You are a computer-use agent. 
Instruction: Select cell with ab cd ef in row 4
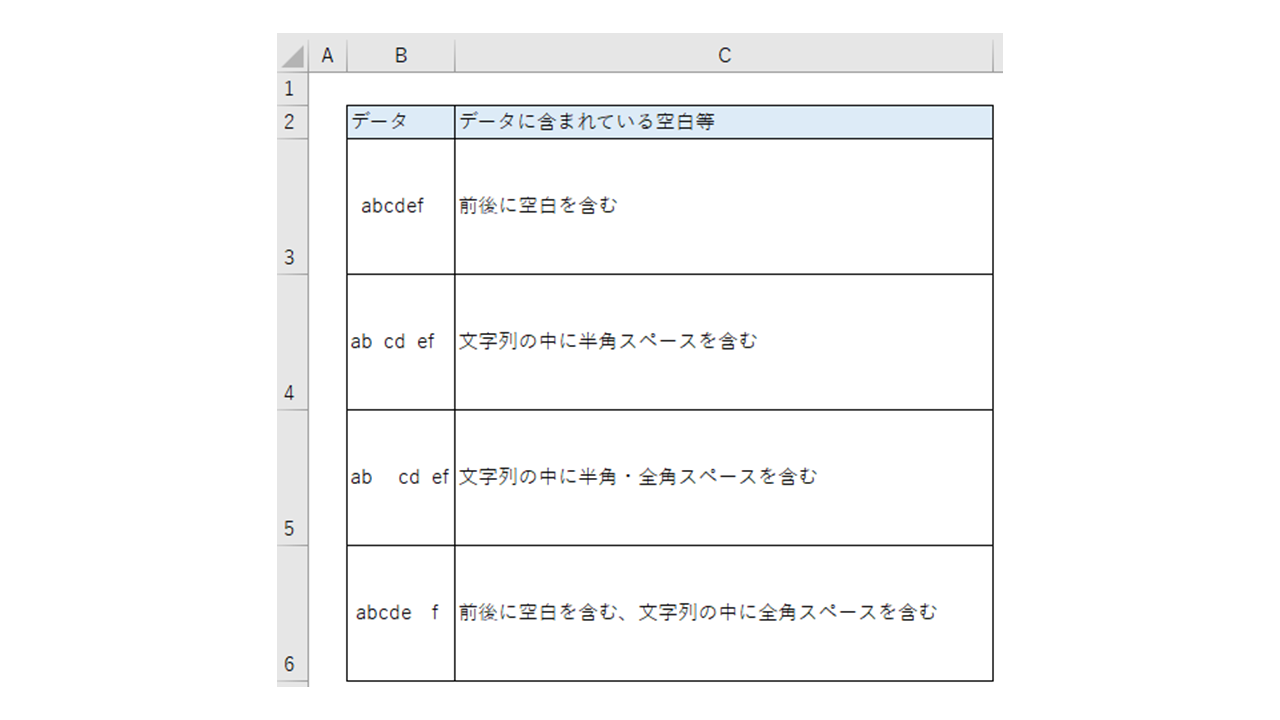(x=401, y=342)
